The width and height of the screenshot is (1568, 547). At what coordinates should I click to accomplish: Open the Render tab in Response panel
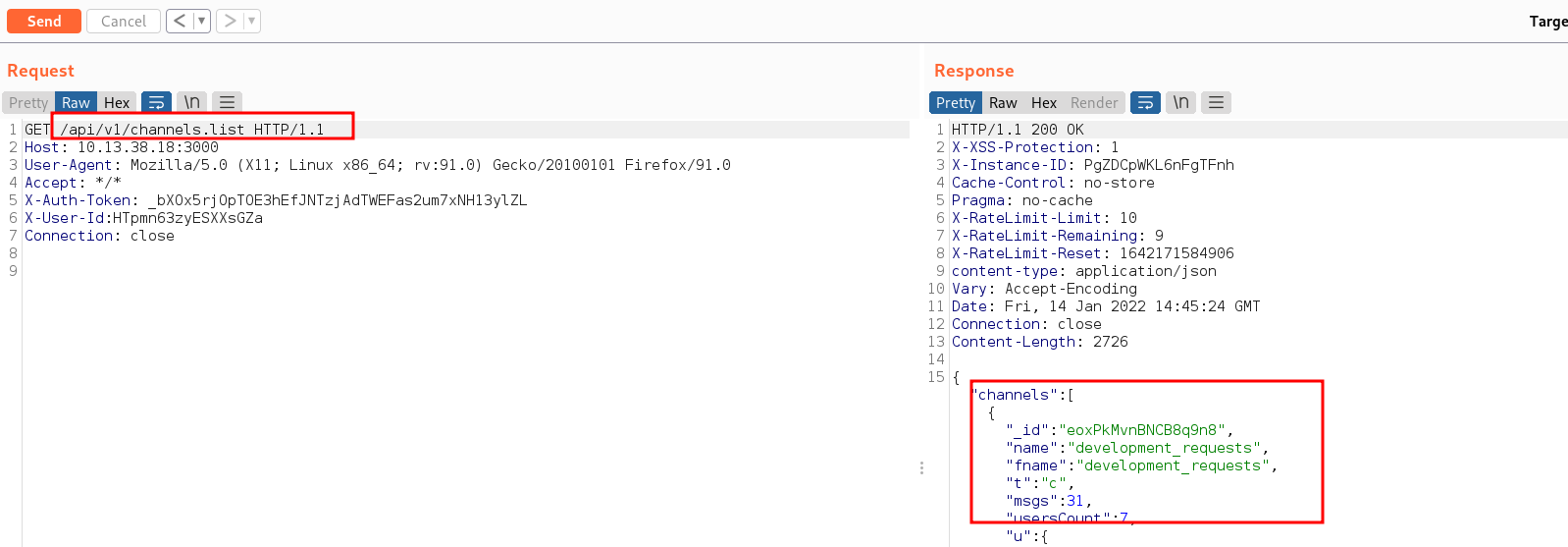click(x=1094, y=102)
